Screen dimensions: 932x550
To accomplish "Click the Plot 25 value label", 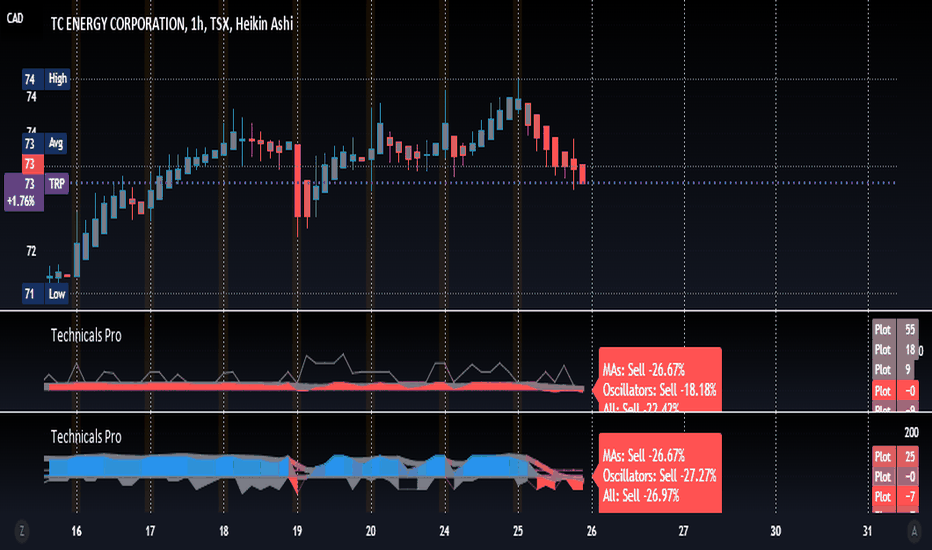I will [x=895, y=457].
